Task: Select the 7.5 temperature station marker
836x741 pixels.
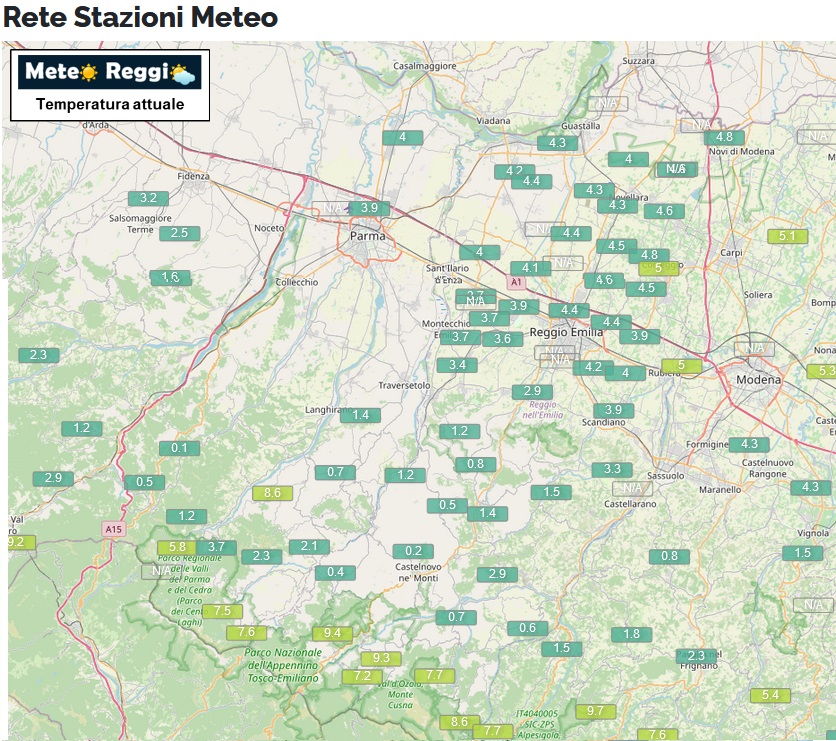Action: 222,611
